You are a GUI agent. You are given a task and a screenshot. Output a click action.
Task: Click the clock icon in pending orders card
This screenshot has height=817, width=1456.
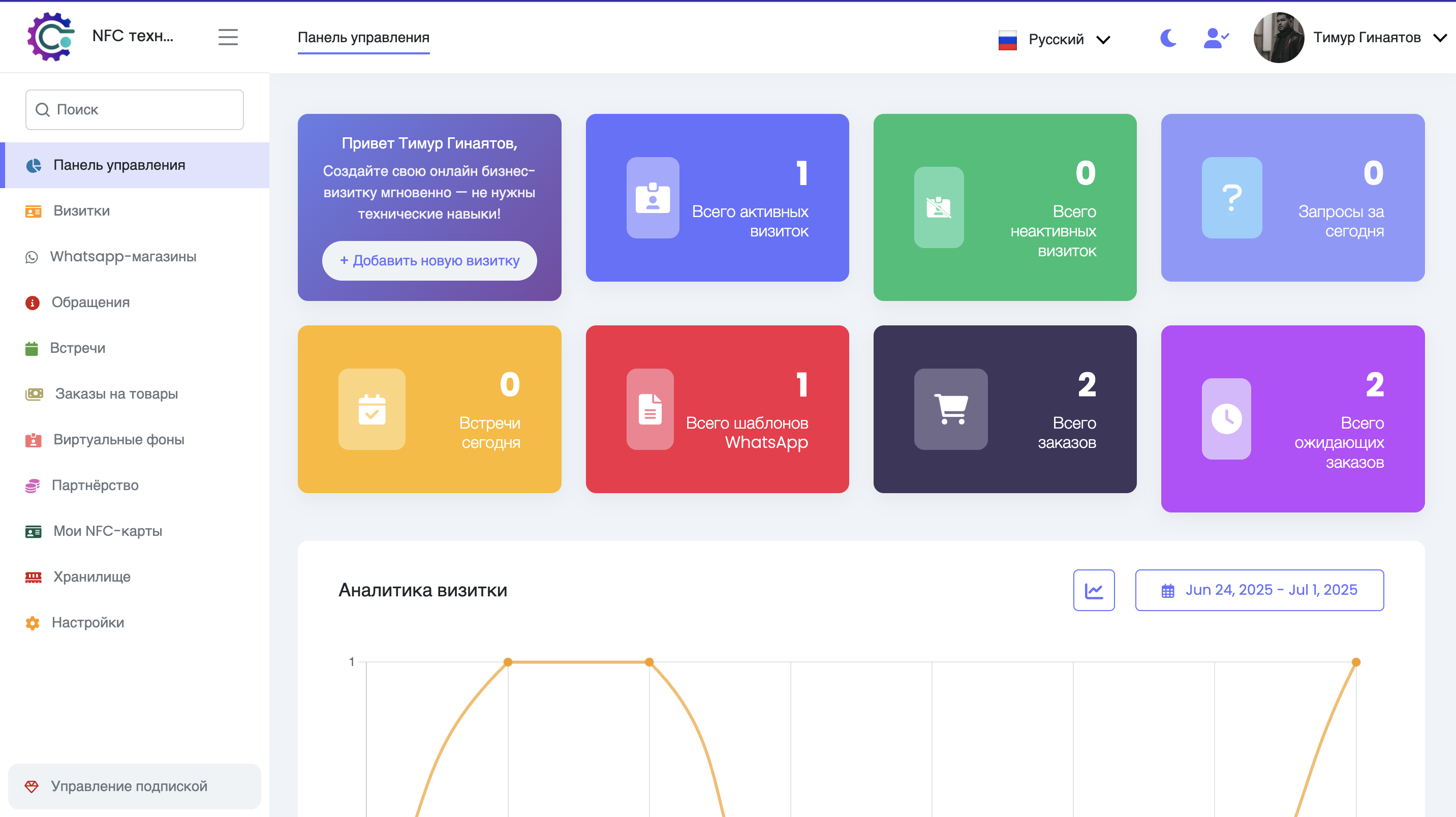point(1226,419)
